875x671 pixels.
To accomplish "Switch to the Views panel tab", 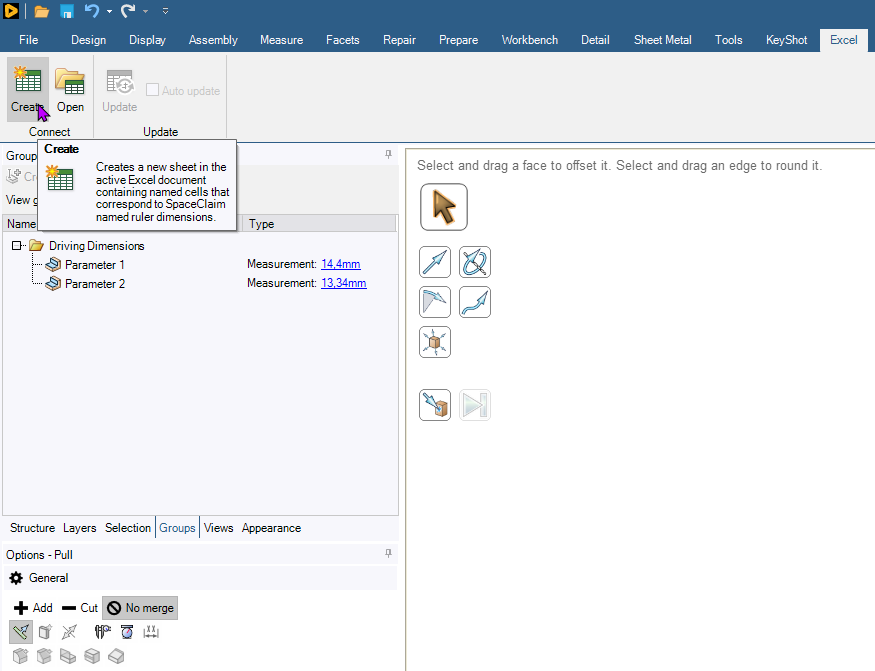I will (218, 528).
